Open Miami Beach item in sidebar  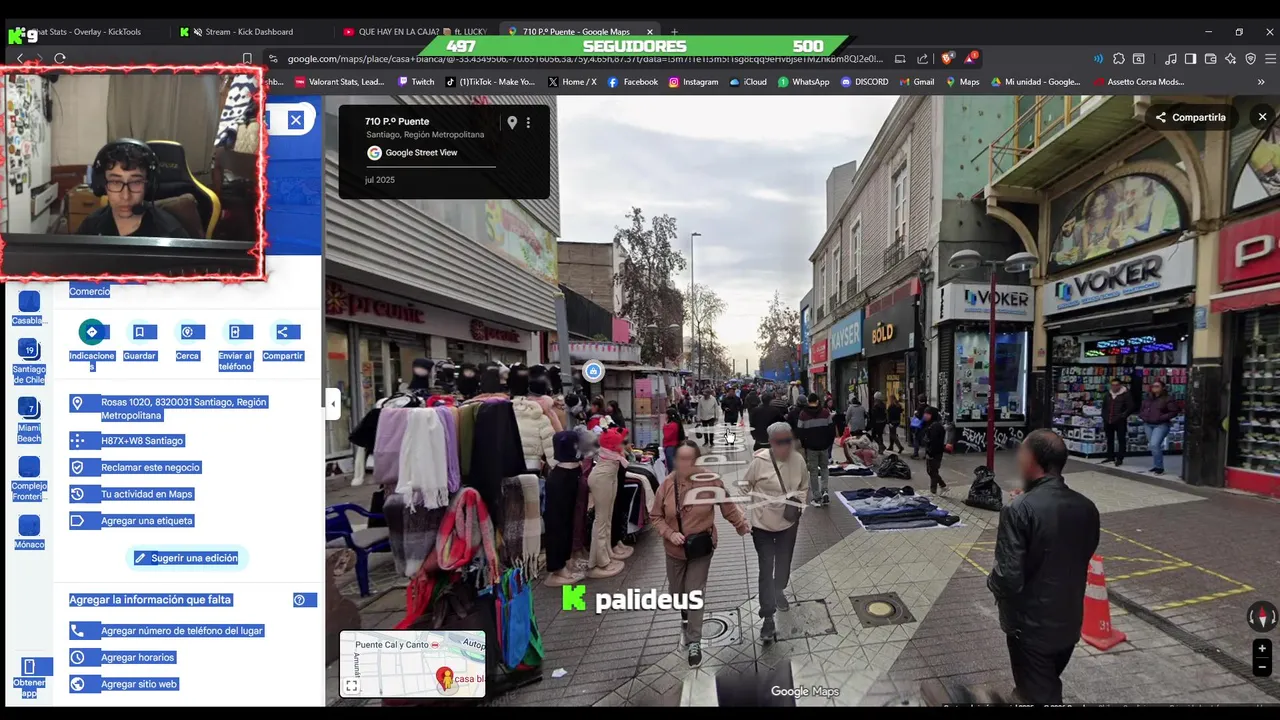pyautogui.click(x=29, y=420)
